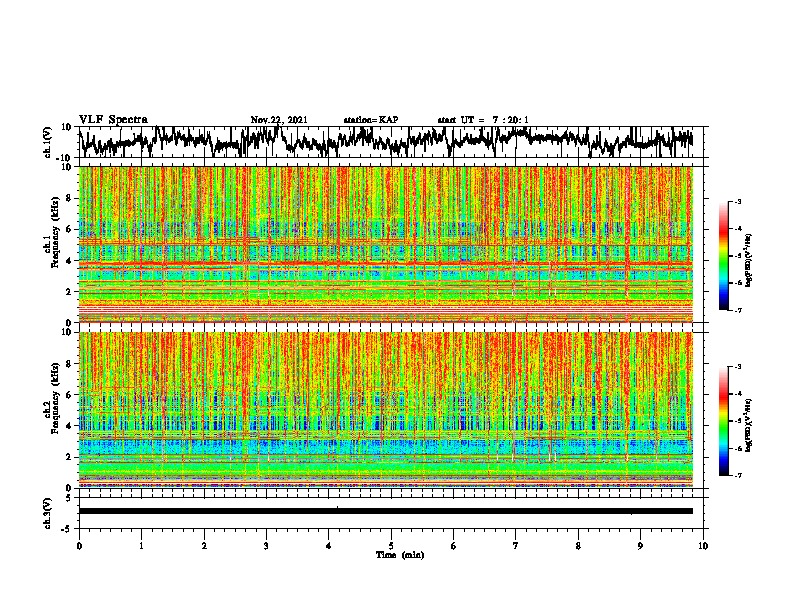
Task: Click time axis tick label "5"
Action: click(x=391, y=546)
